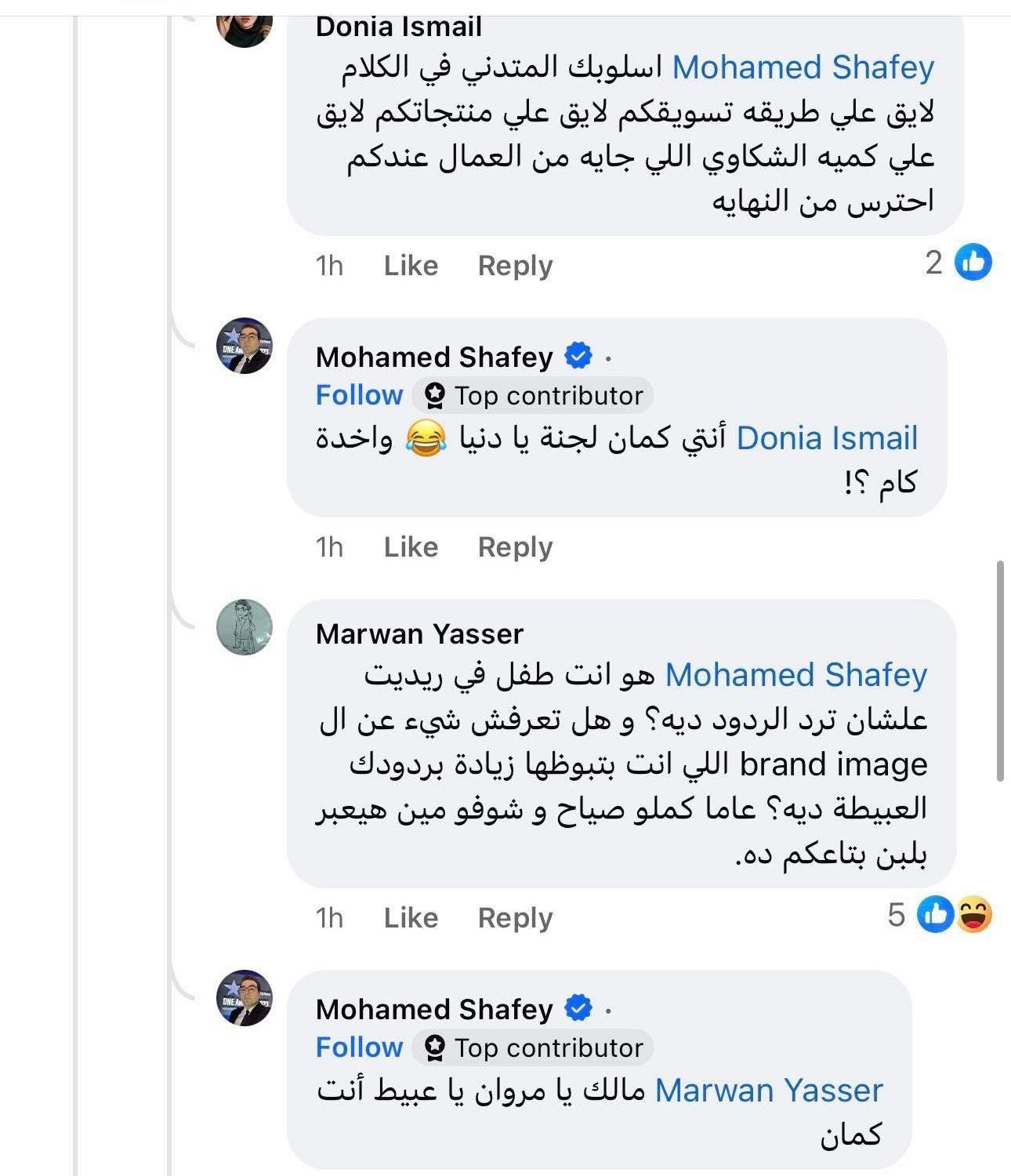
Task: Click Mohamed Shafey's avatar replying to Donia
Action: point(245,346)
